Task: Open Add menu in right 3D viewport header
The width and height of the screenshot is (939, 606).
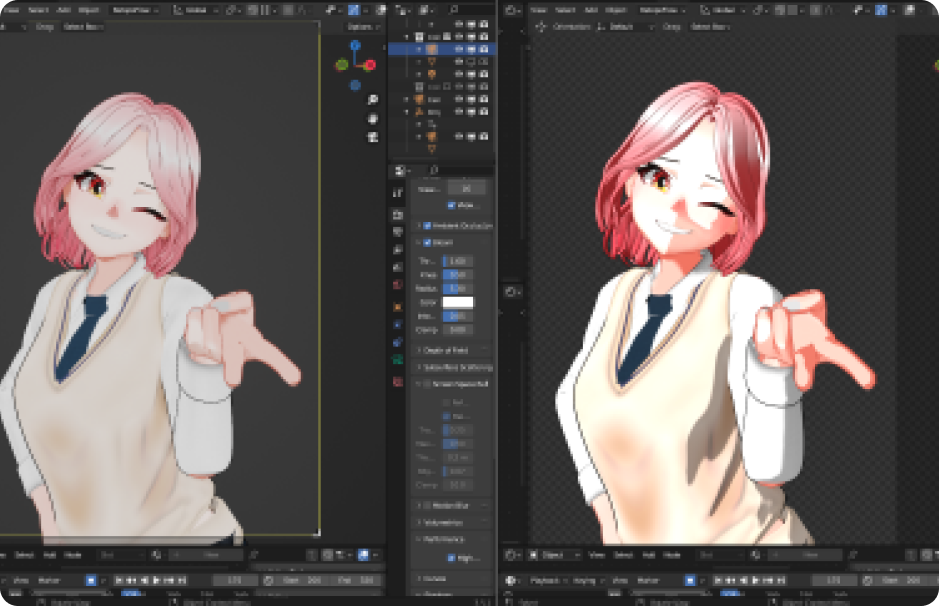Action: (590, 10)
